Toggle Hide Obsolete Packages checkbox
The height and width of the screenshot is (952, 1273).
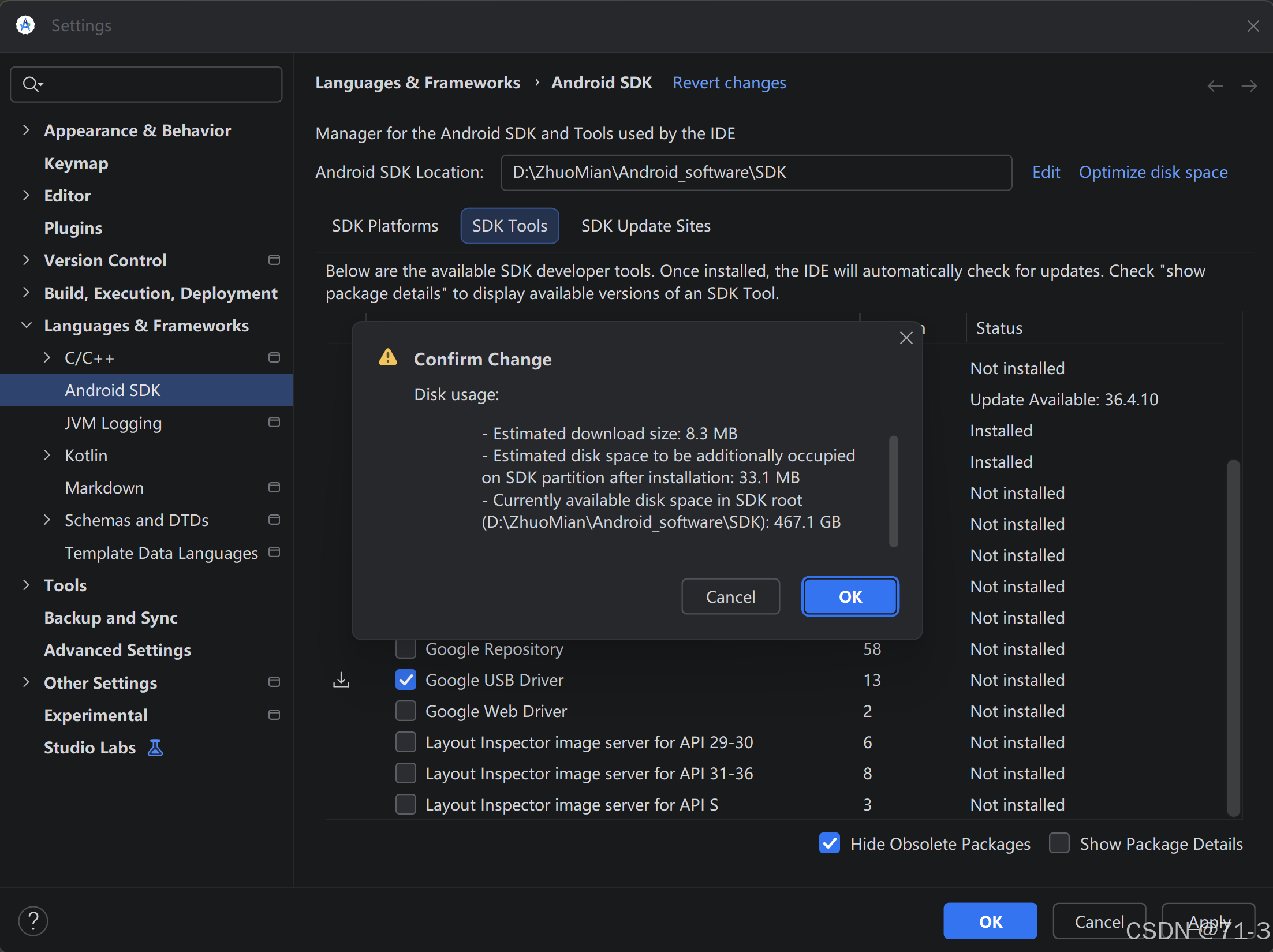[830, 843]
